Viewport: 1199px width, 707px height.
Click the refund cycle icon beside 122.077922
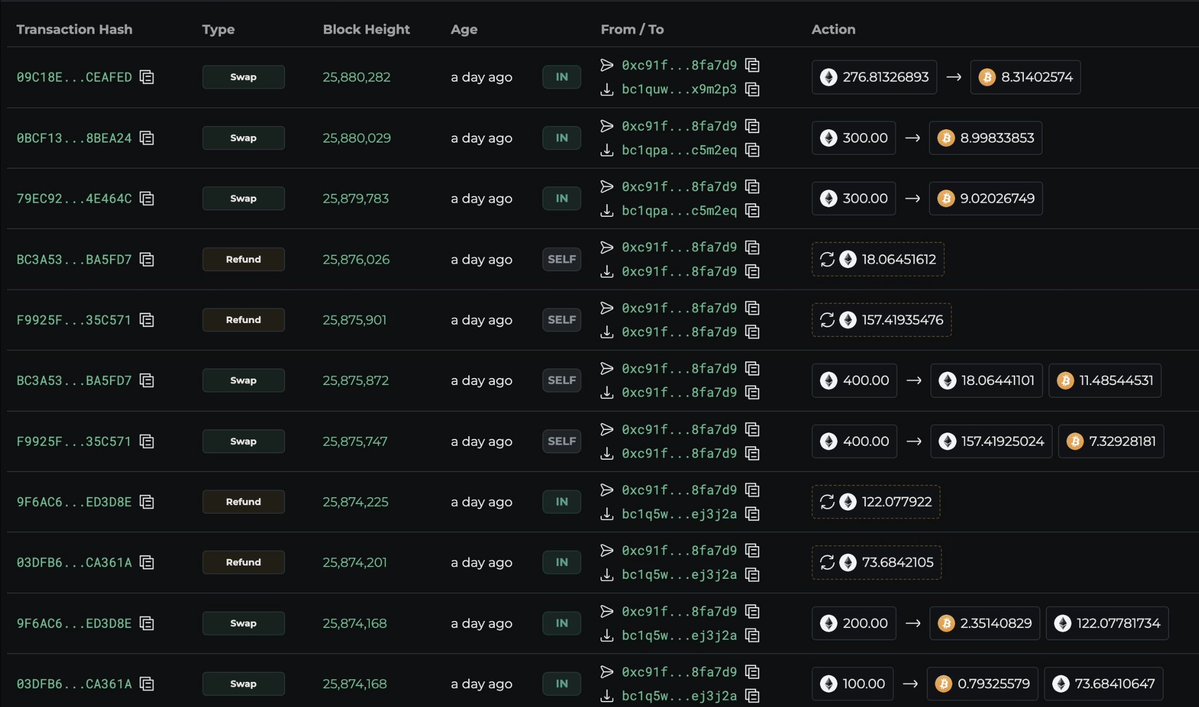click(827, 502)
